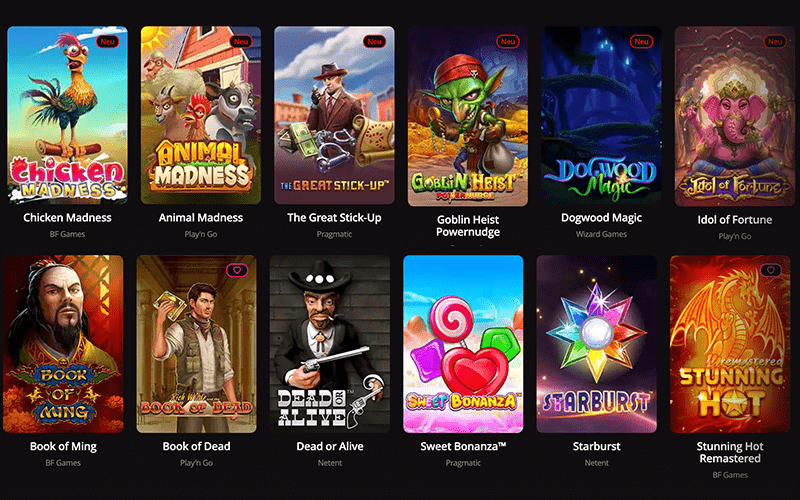Click the Neu badge on Animal Madness
Viewport: 800px width, 500px height.
(x=241, y=42)
